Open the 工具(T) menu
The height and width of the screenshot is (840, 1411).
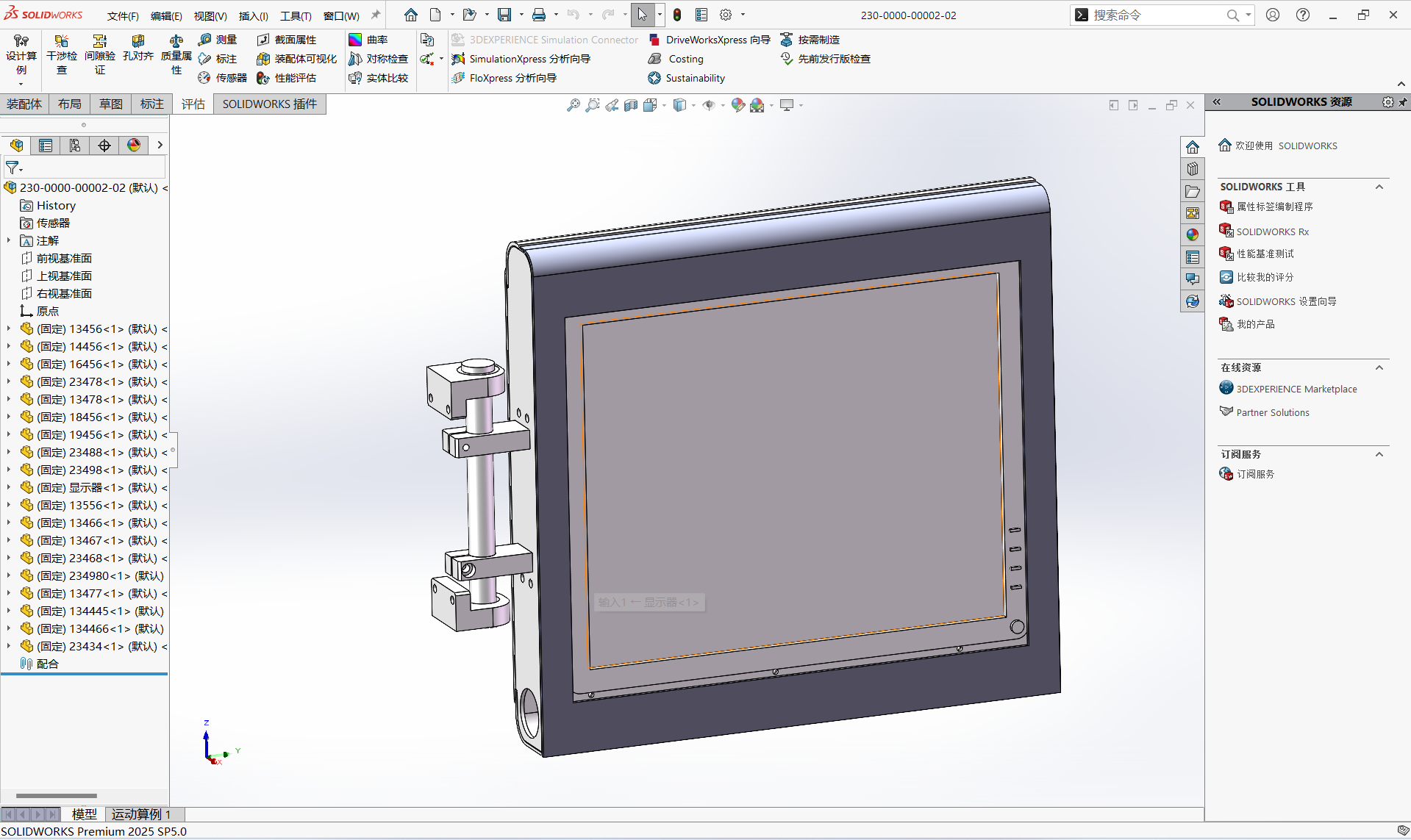coord(296,15)
